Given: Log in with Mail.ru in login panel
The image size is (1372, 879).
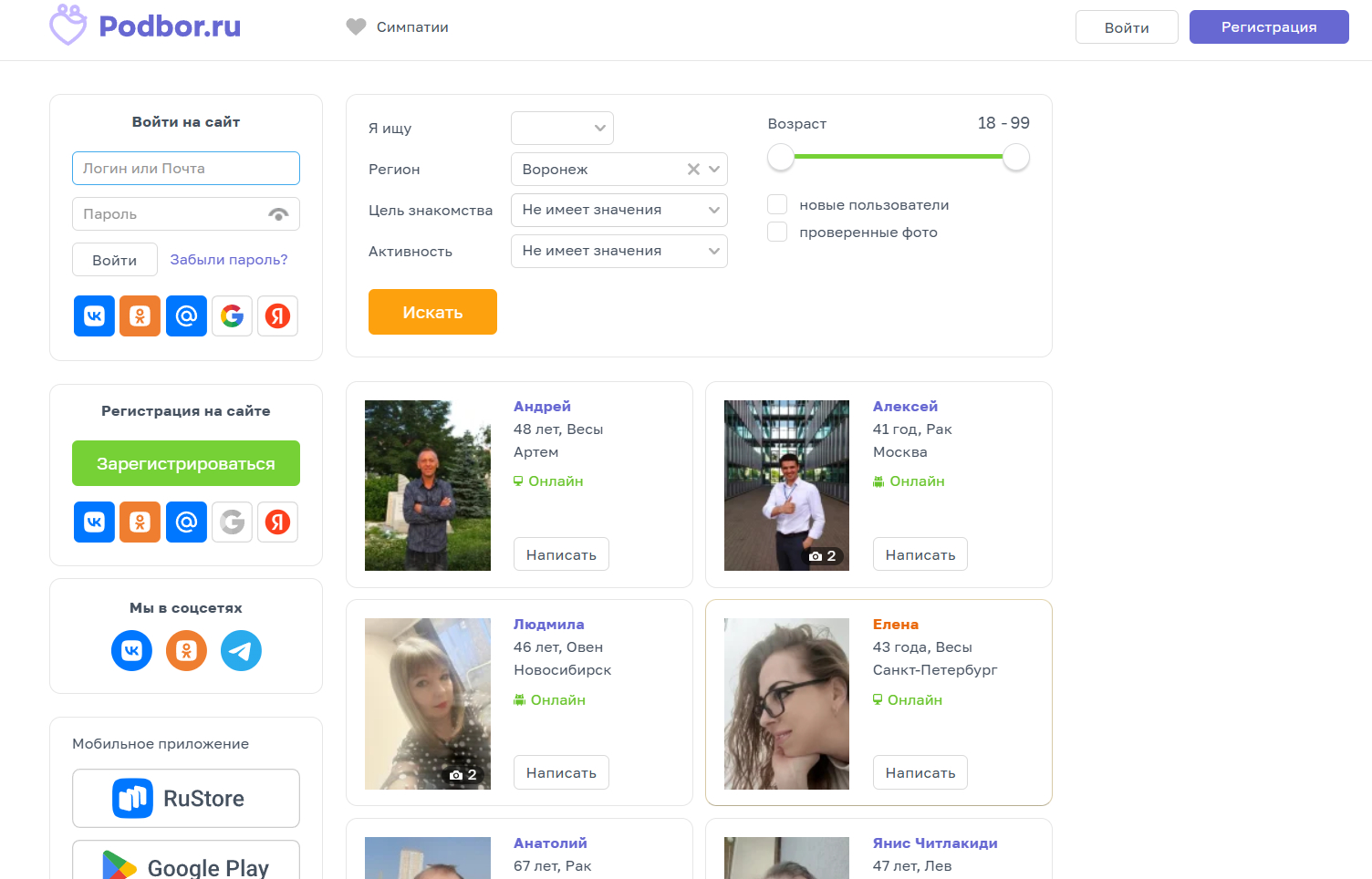Looking at the screenshot, I should point(186,316).
